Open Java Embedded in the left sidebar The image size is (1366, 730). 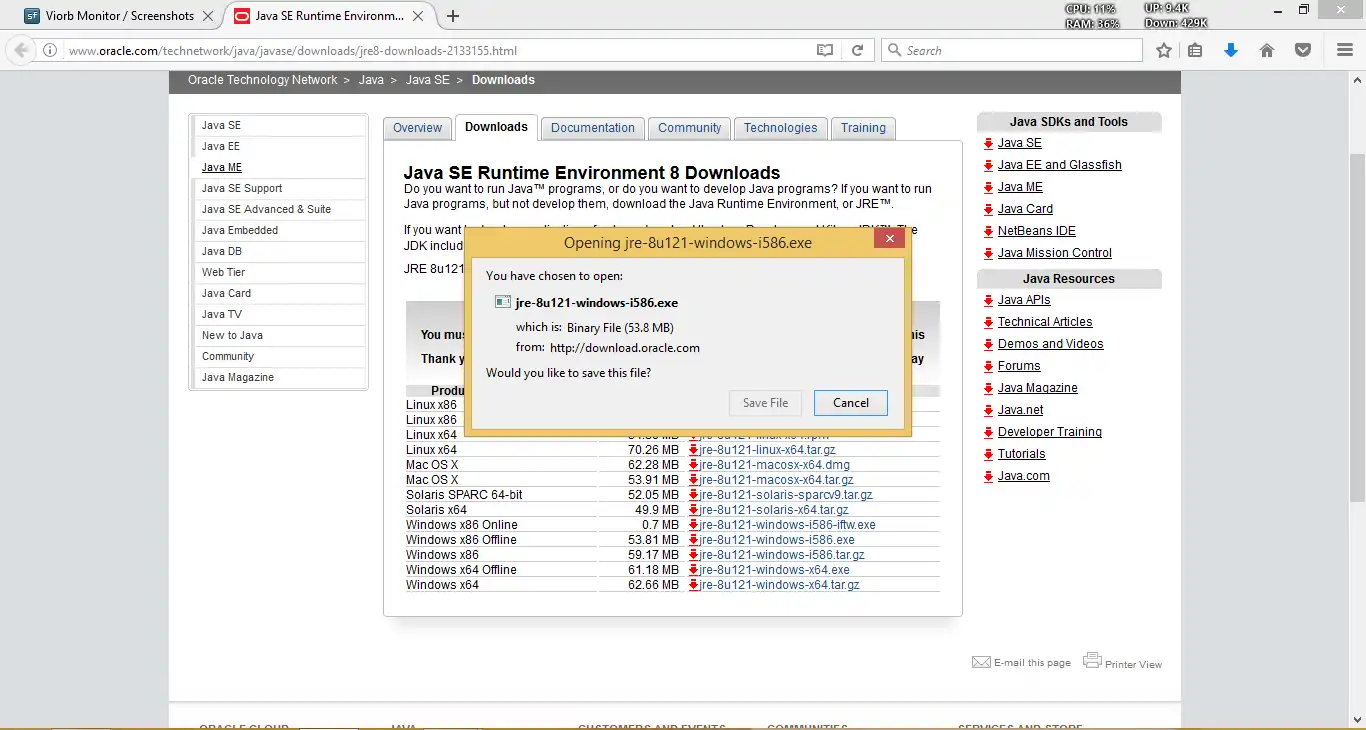240,230
